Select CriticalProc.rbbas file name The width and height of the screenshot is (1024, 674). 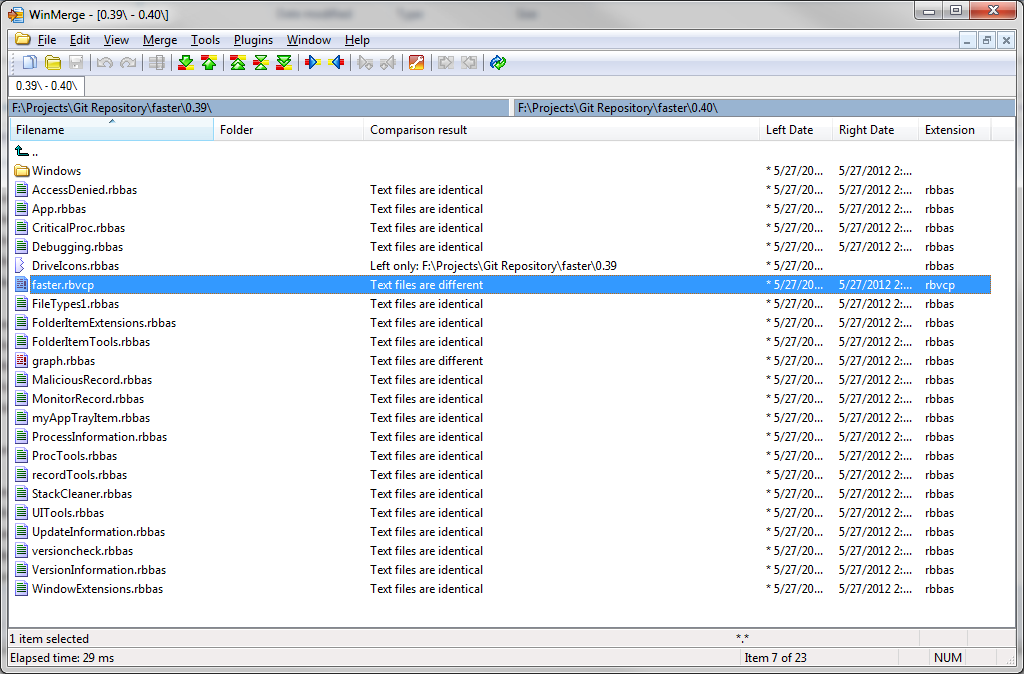[78, 228]
